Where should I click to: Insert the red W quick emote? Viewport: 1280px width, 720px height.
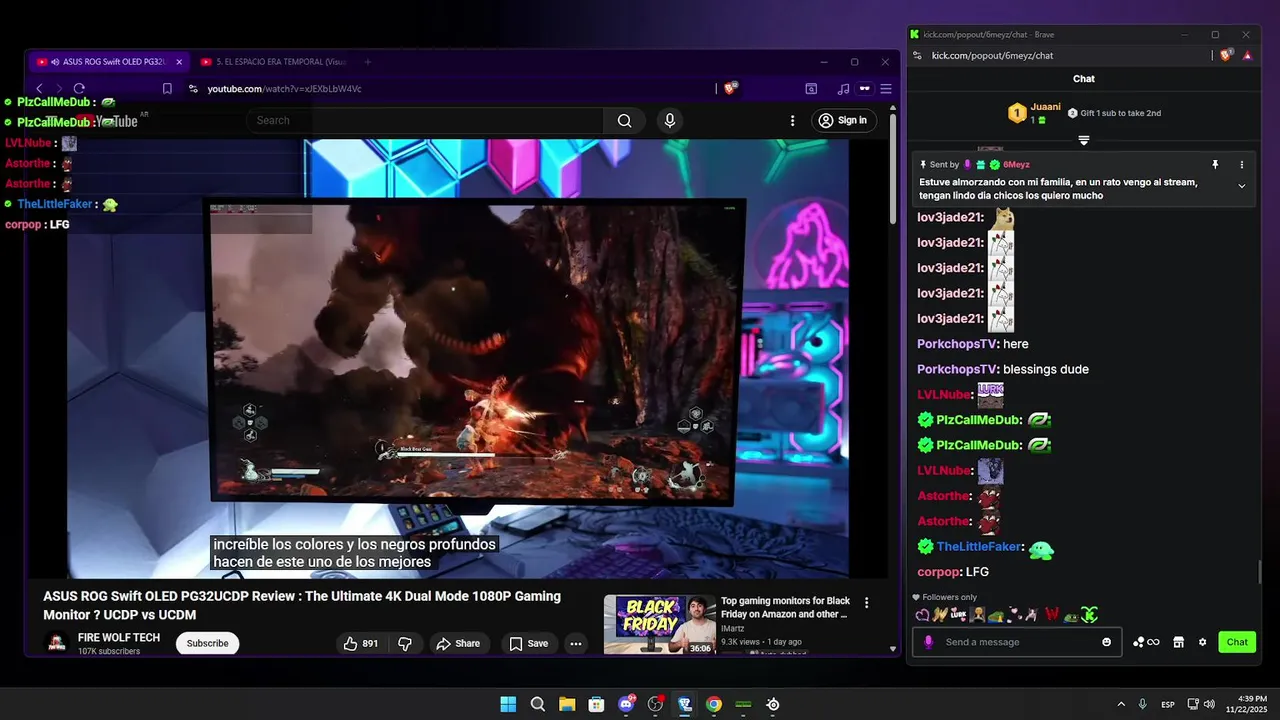pos(1052,615)
